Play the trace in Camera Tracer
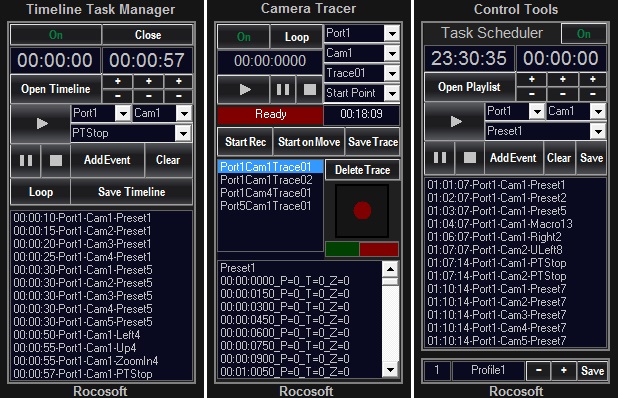Screen dimensions: 618x398 (x=244, y=89)
